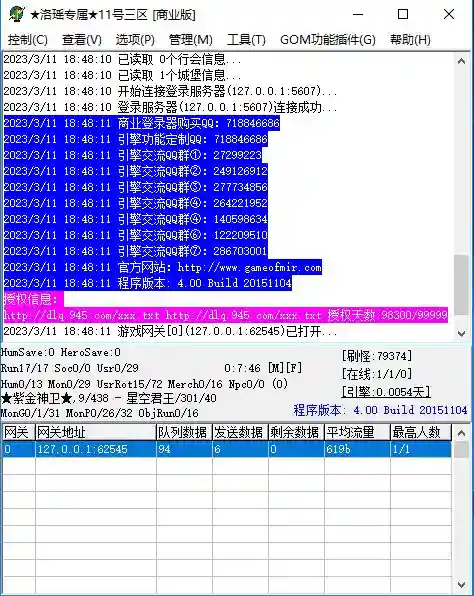Click the log line 引擎功能定制QQ

coord(136,139)
